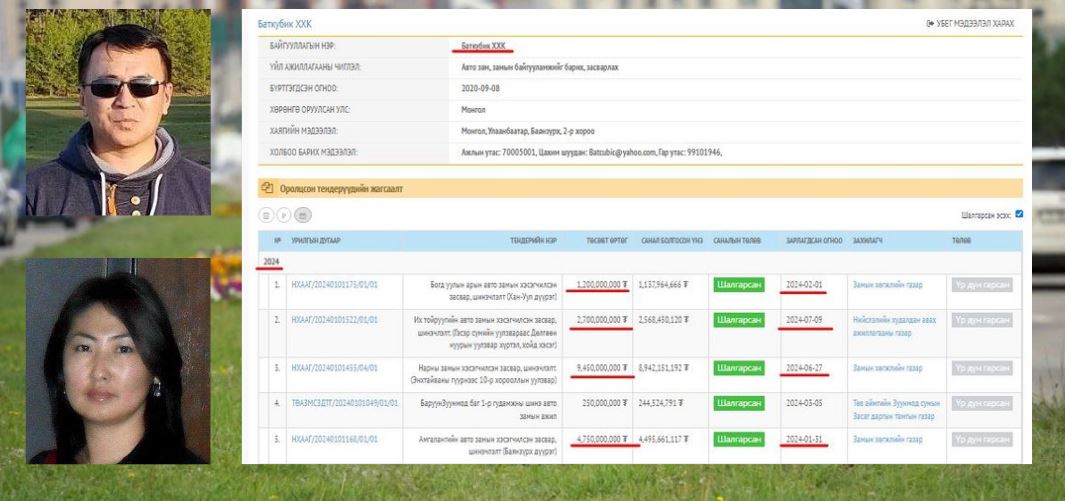This screenshot has width=1065, height=501.
Task: Collapse the 2024 year group row
Action: (271, 262)
